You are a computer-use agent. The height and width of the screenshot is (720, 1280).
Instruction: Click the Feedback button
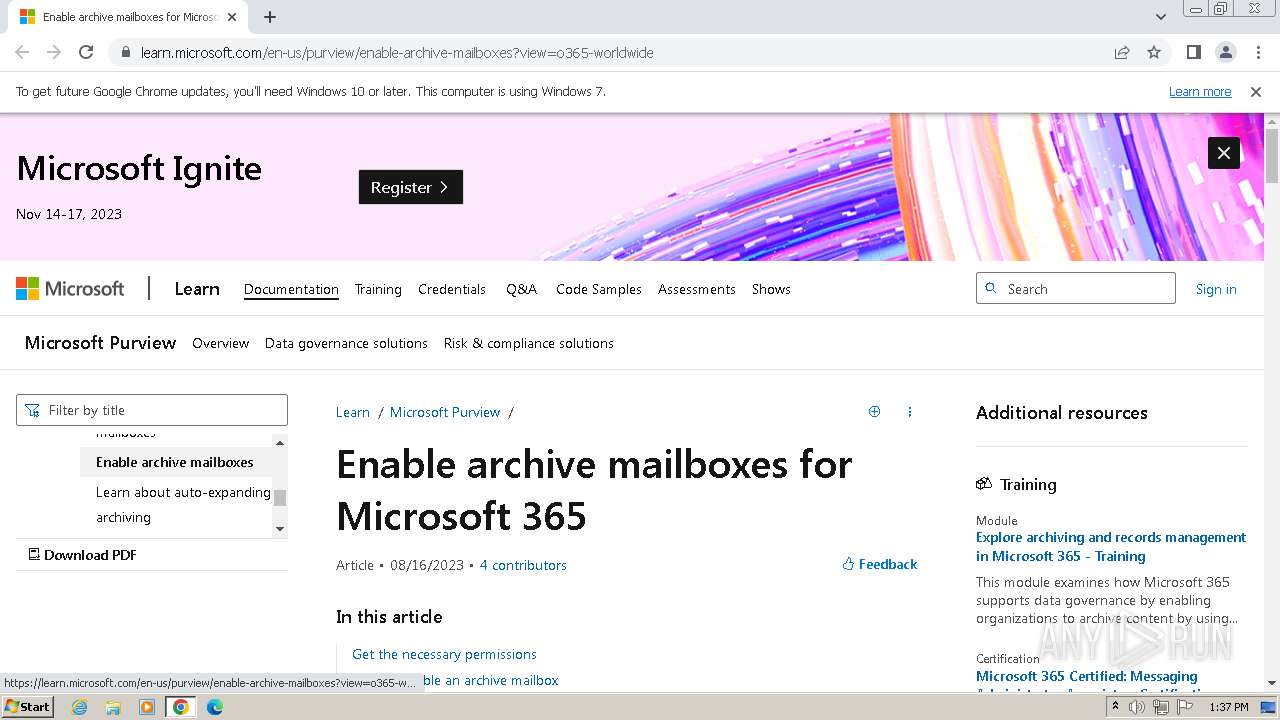[x=880, y=564]
